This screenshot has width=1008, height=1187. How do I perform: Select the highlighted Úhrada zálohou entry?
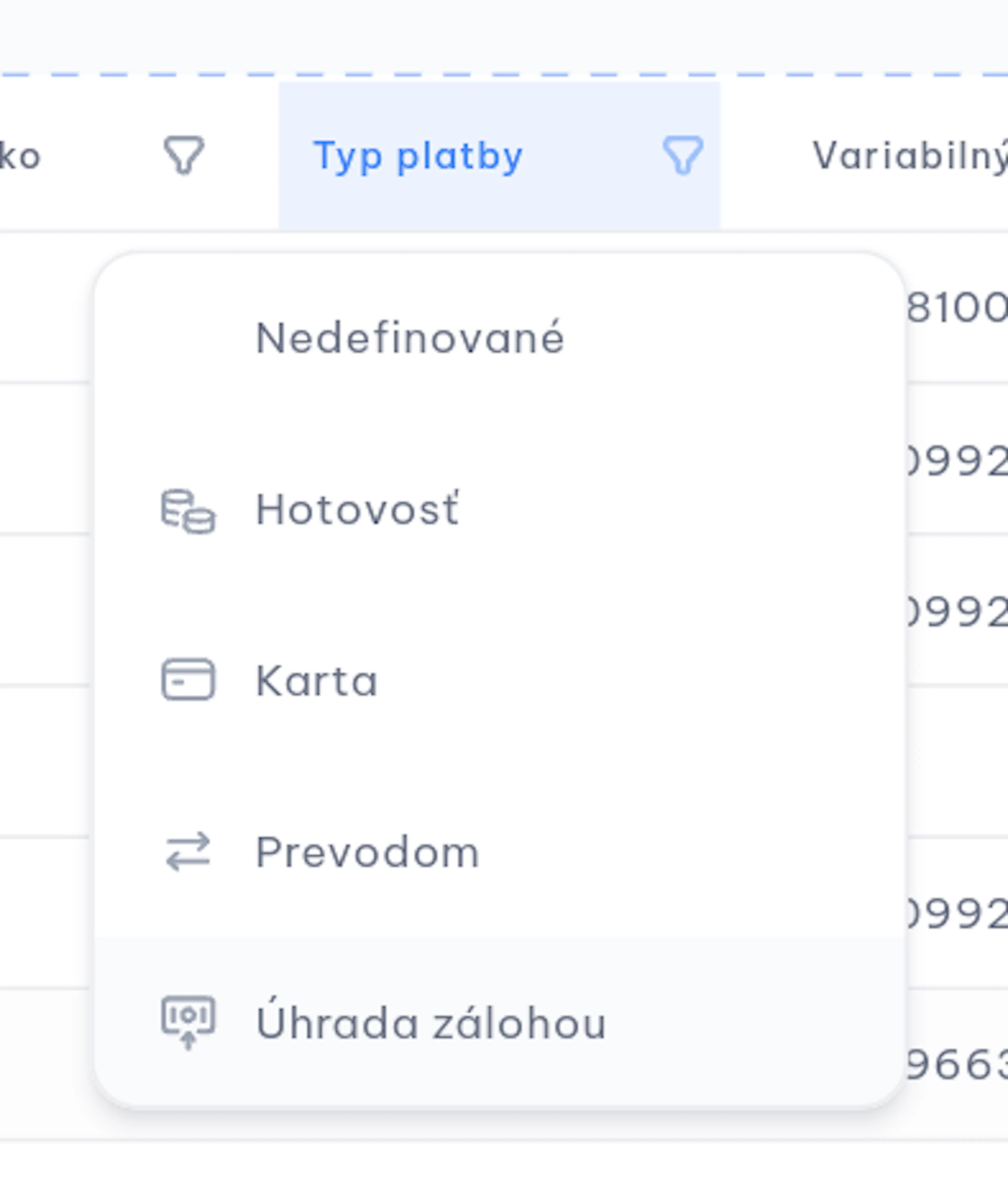(x=500, y=1022)
